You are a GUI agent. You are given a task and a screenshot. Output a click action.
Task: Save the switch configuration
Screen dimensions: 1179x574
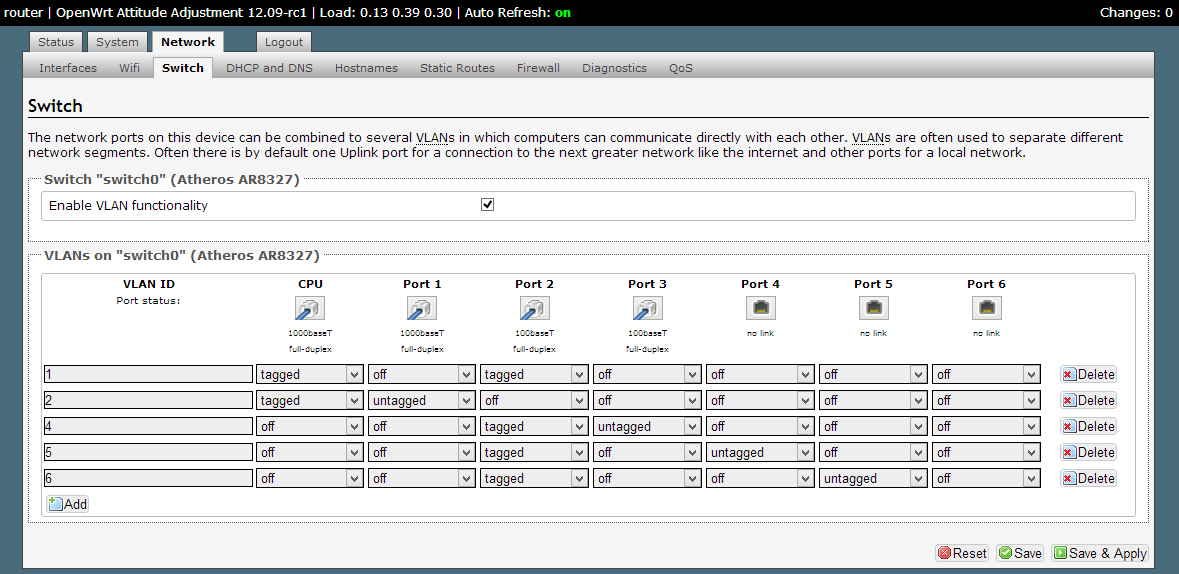(1020, 553)
